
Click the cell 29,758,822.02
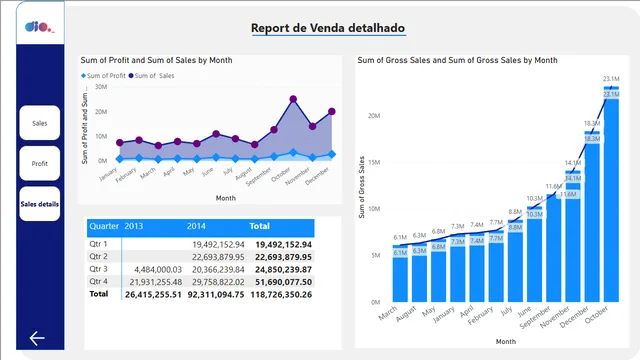point(218,282)
